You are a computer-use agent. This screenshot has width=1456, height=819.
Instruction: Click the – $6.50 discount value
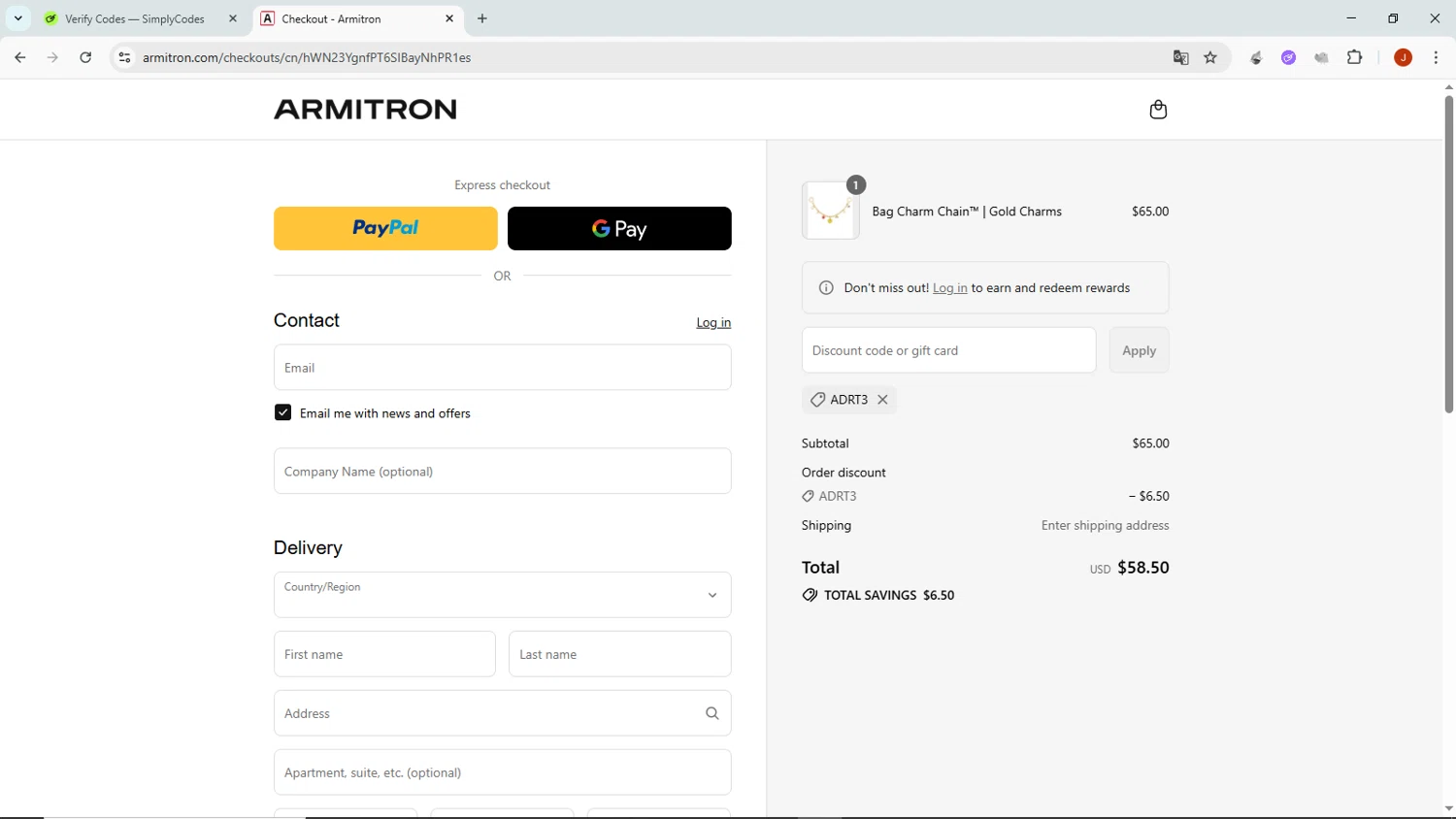tap(1149, 496)
